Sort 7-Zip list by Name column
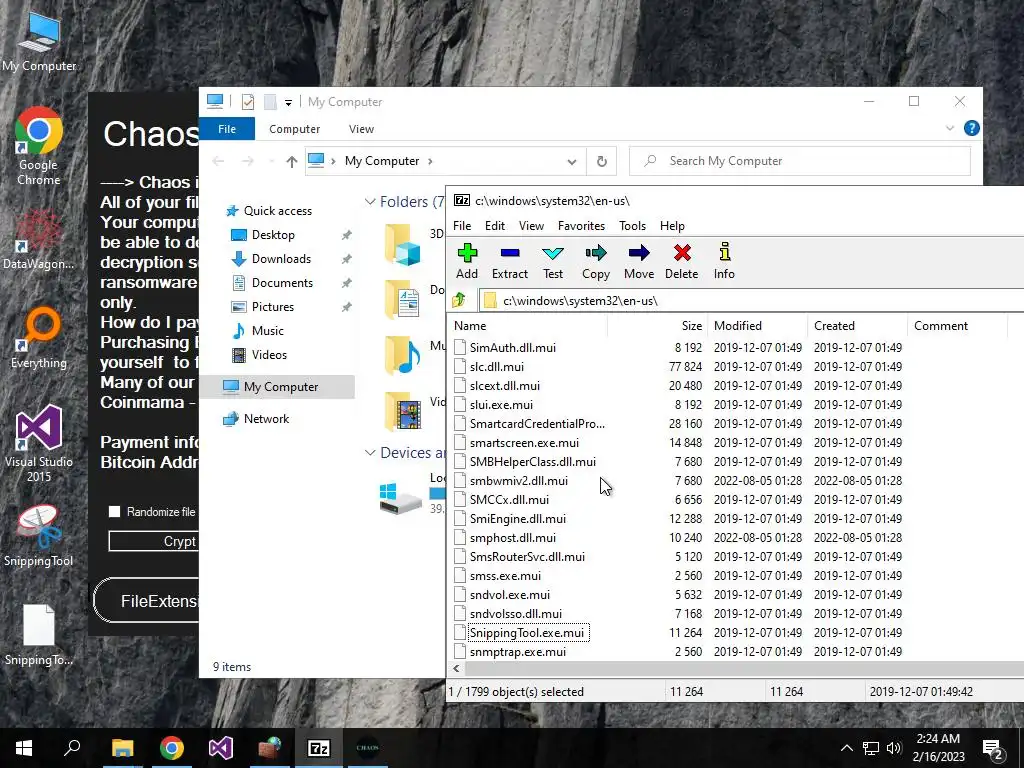This screenshot has height=768, width=1024. coord(528,326)
